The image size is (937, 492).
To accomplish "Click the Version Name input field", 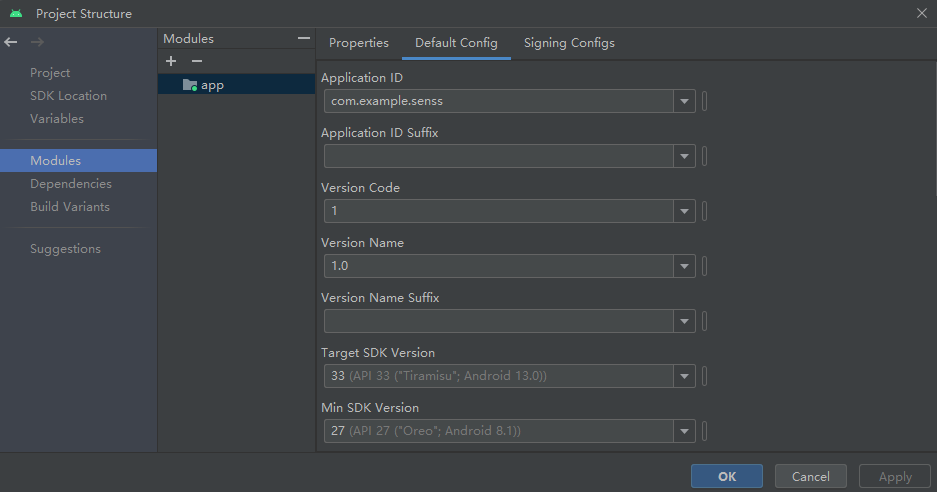I will point(499,266).
